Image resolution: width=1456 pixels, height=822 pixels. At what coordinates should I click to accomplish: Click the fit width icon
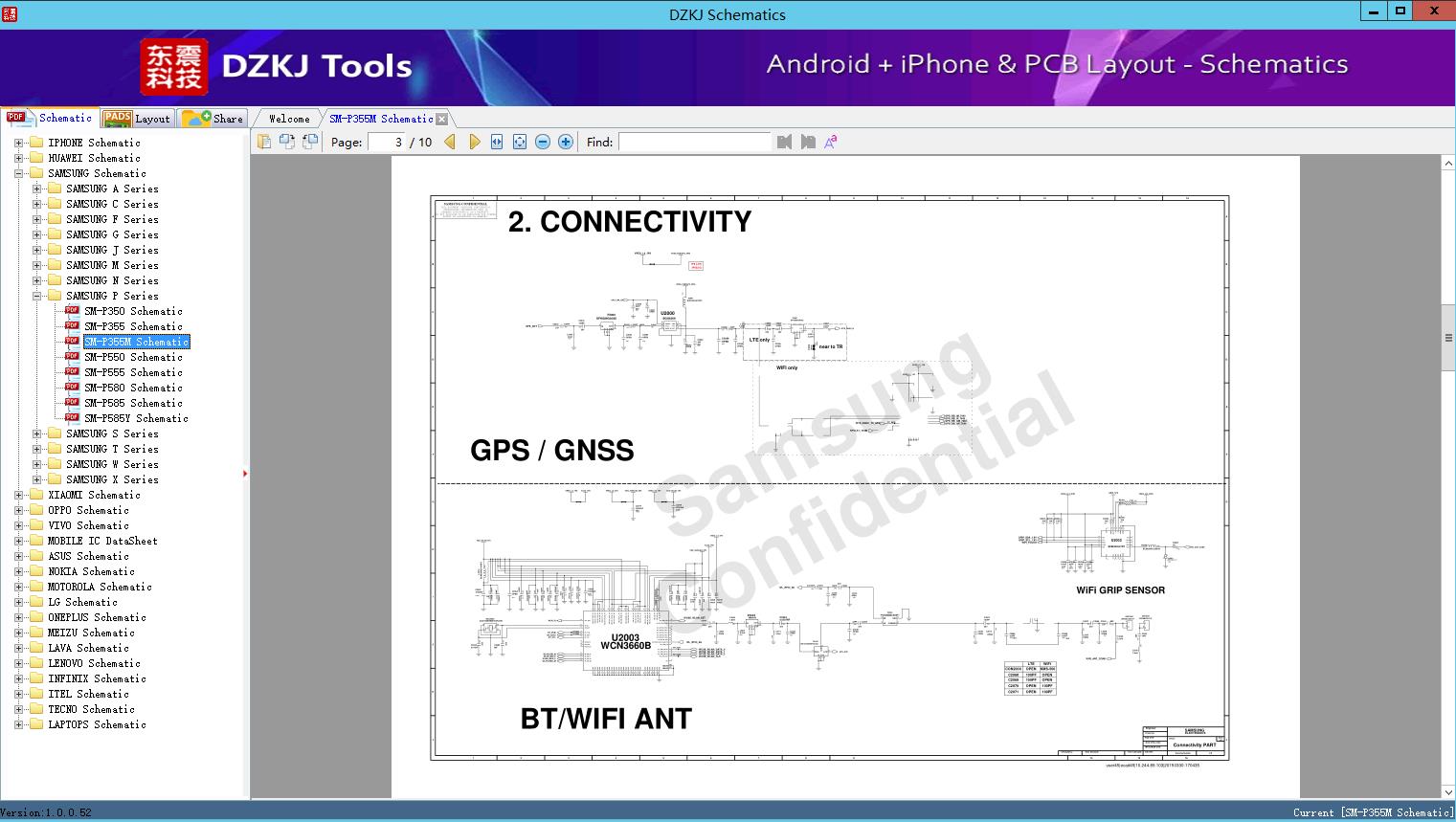coord(497,142)
